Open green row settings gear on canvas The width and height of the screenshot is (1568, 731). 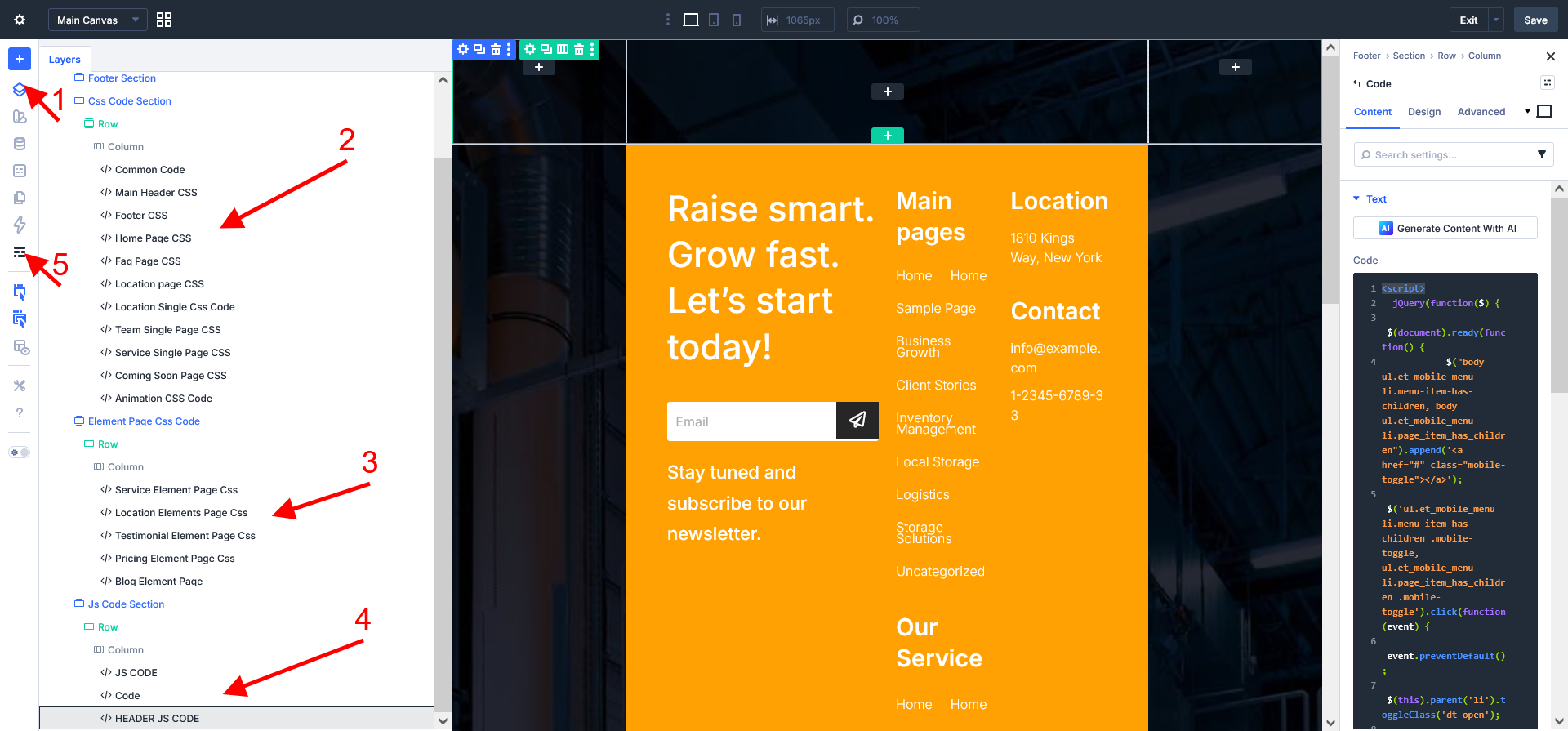pos(530,49)
